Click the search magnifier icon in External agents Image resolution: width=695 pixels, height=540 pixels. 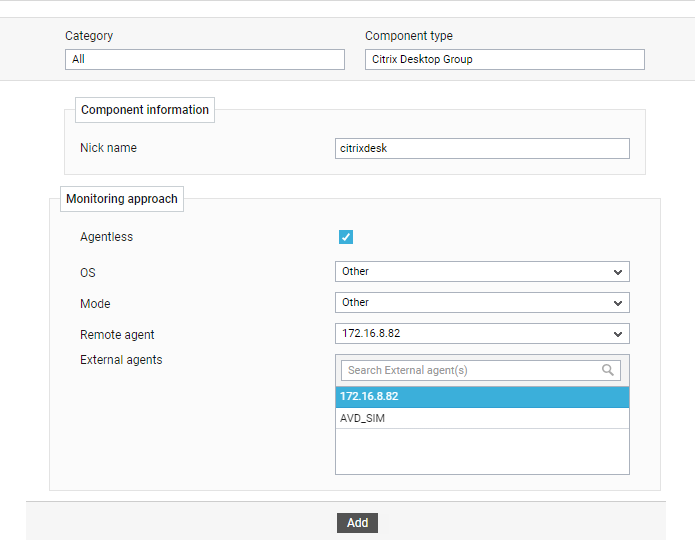tap(608, 370)
